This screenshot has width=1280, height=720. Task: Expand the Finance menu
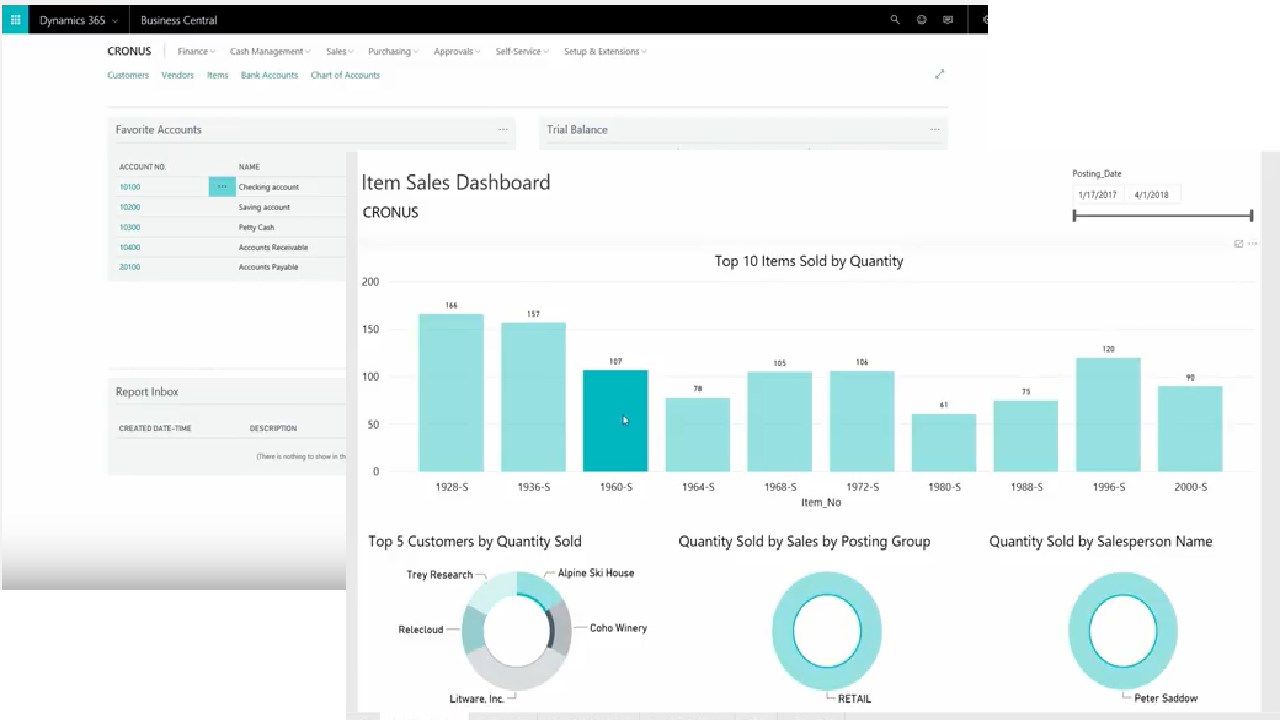pyautogui.click(x=196, y=52)
